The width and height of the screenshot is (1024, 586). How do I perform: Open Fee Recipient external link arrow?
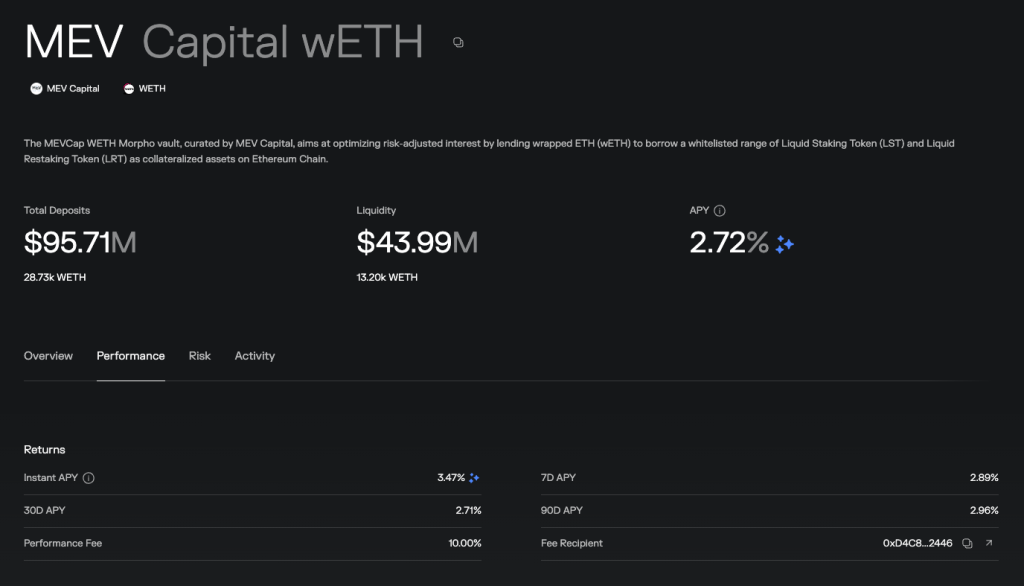[989, 543]
